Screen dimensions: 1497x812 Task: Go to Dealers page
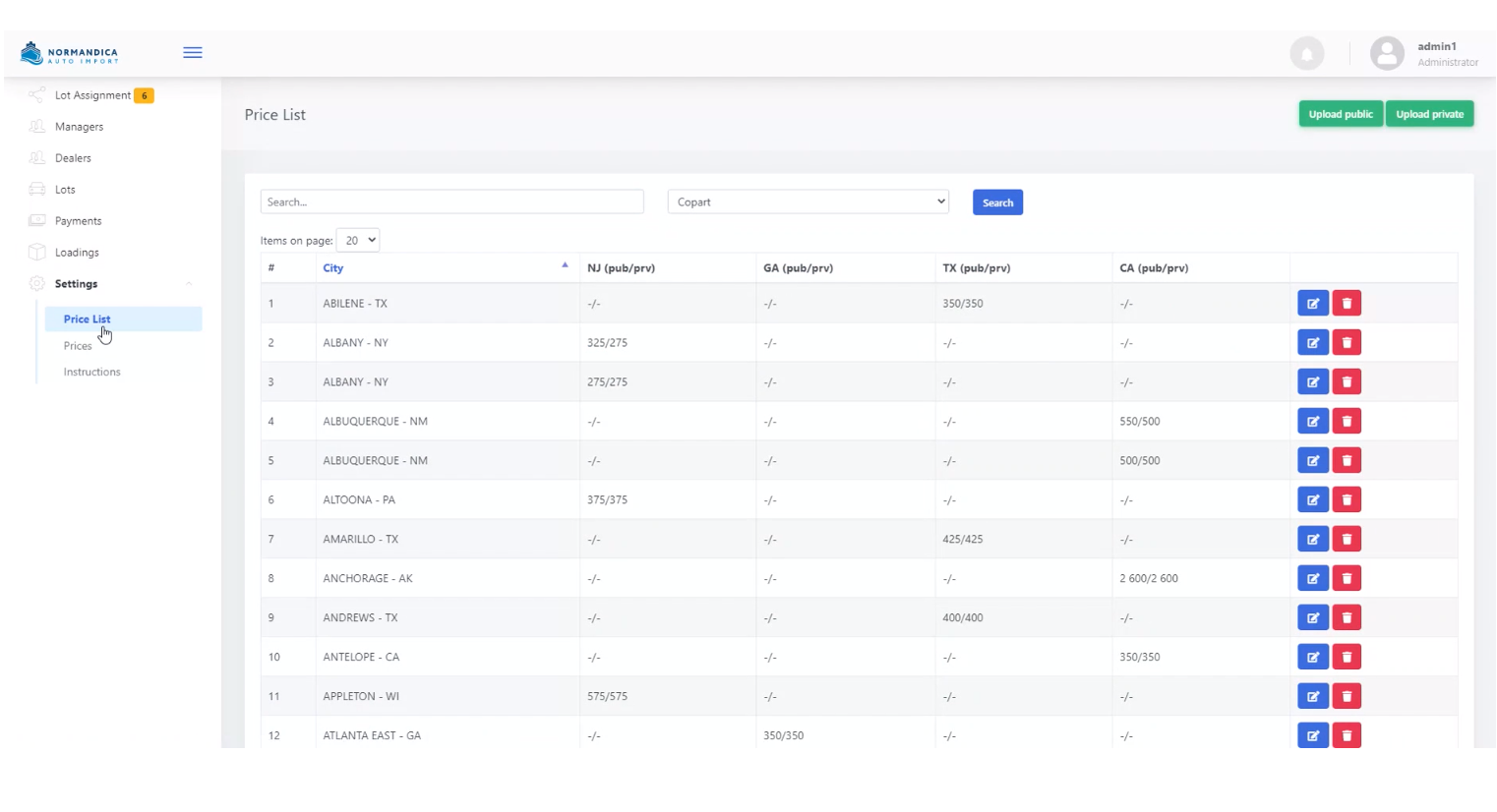coord(73,158)
